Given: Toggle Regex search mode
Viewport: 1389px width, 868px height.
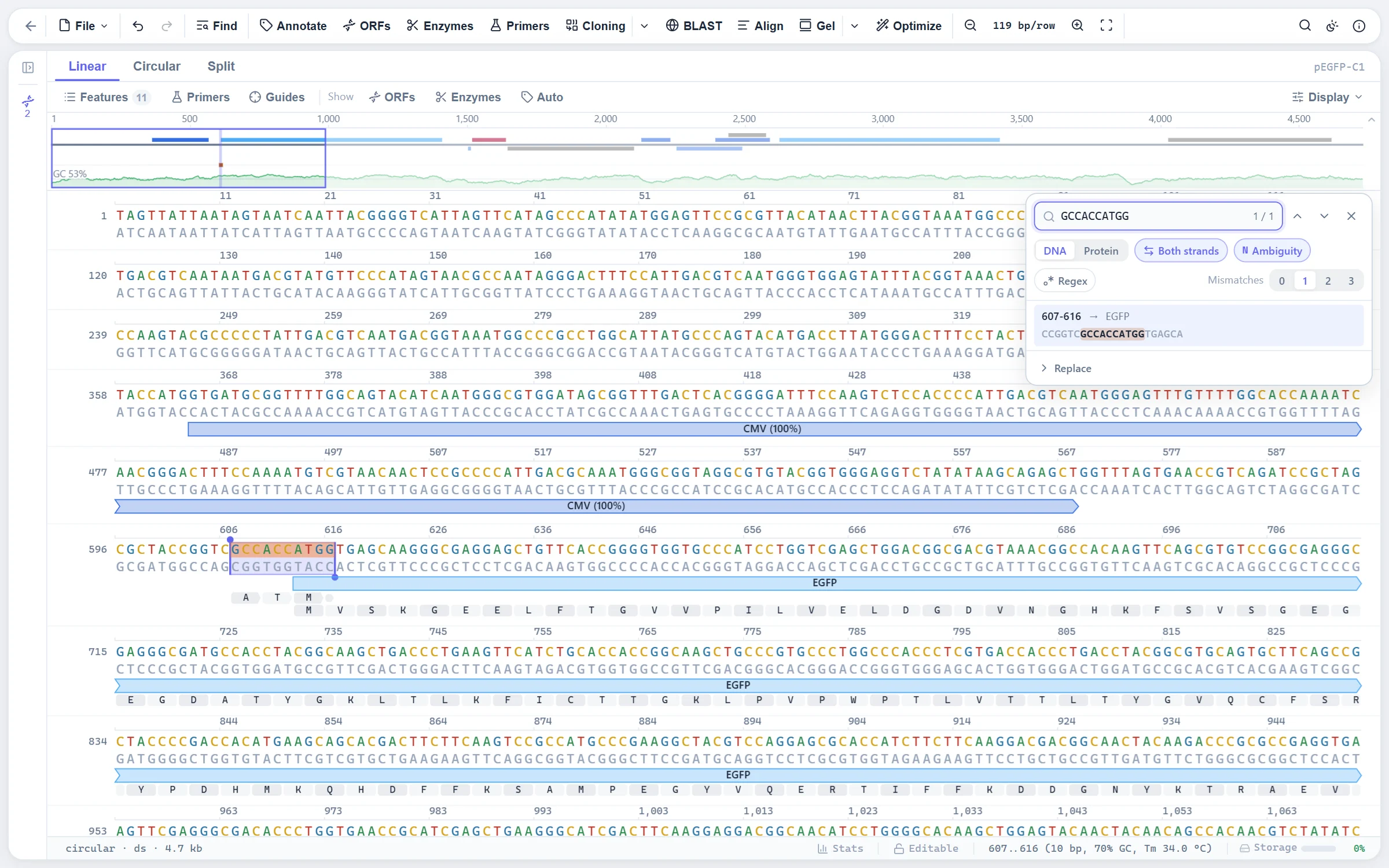Looking at the screenshot, I should tap(1065, 281).
